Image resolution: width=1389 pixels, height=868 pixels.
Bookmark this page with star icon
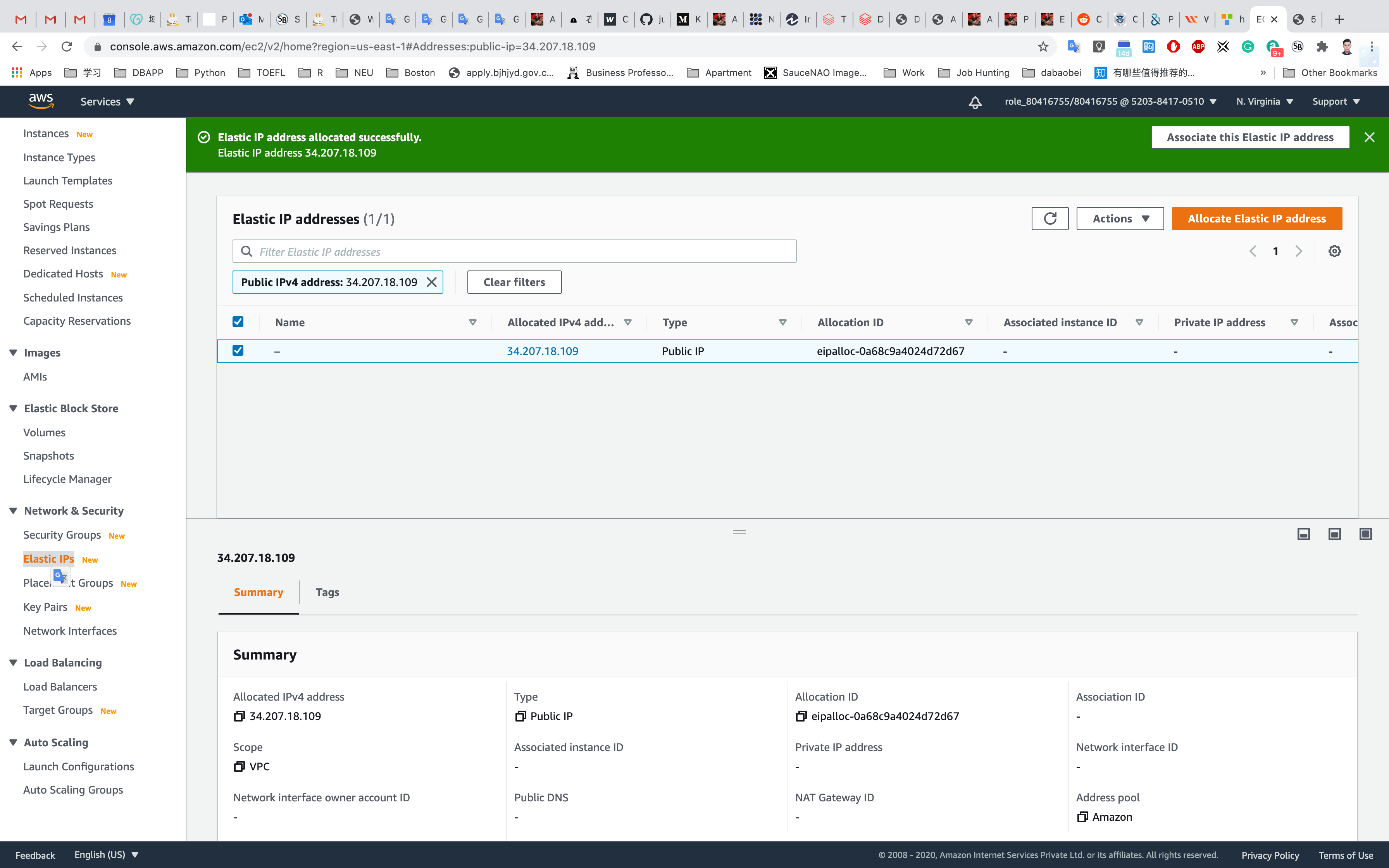1043,47
